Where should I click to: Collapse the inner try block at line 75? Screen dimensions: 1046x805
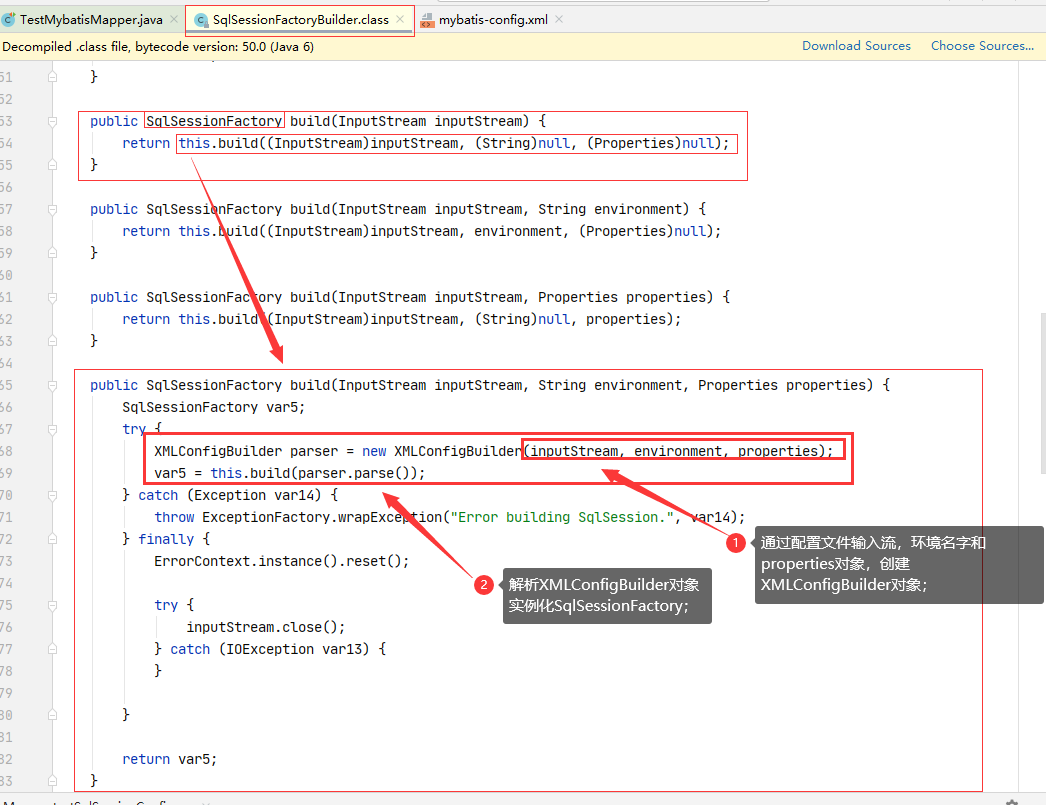(x=54, y=605)
